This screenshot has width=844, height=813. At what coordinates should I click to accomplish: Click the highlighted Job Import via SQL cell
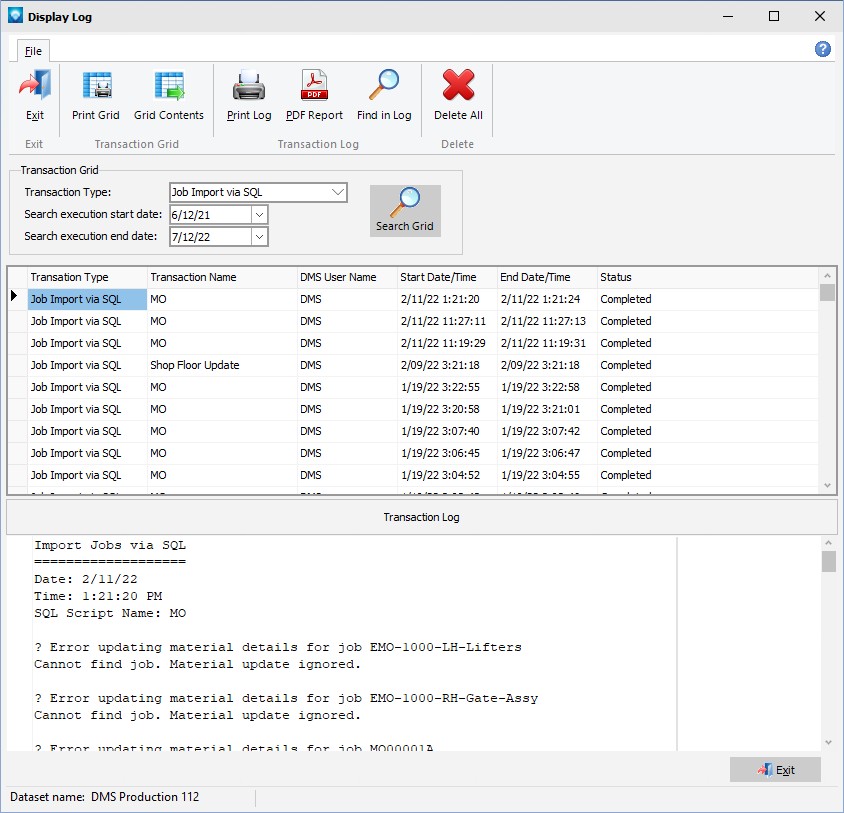(87, 299)
